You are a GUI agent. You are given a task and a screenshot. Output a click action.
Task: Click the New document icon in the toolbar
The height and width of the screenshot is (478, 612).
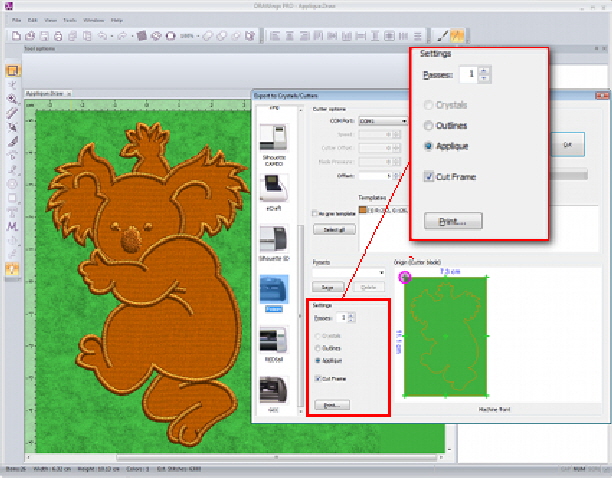16,36
